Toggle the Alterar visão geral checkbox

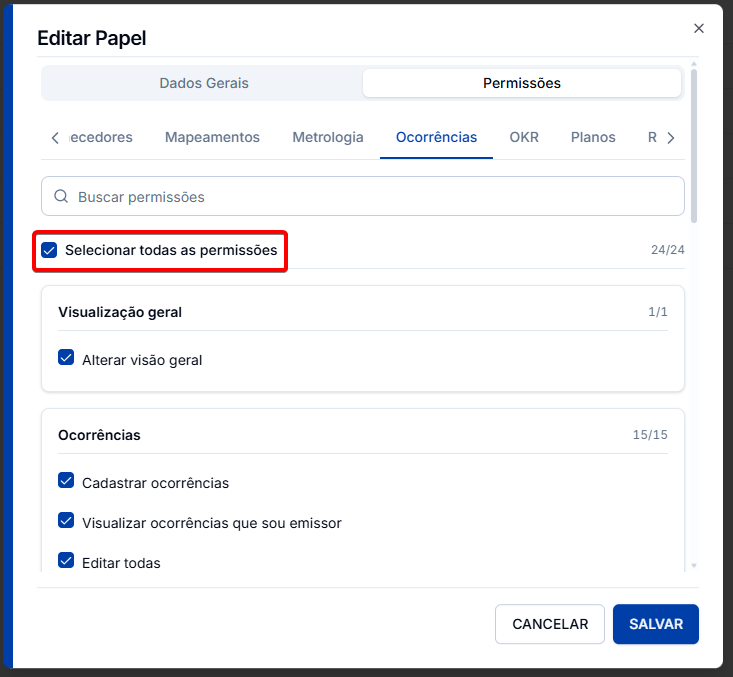[x=66, y=357]
